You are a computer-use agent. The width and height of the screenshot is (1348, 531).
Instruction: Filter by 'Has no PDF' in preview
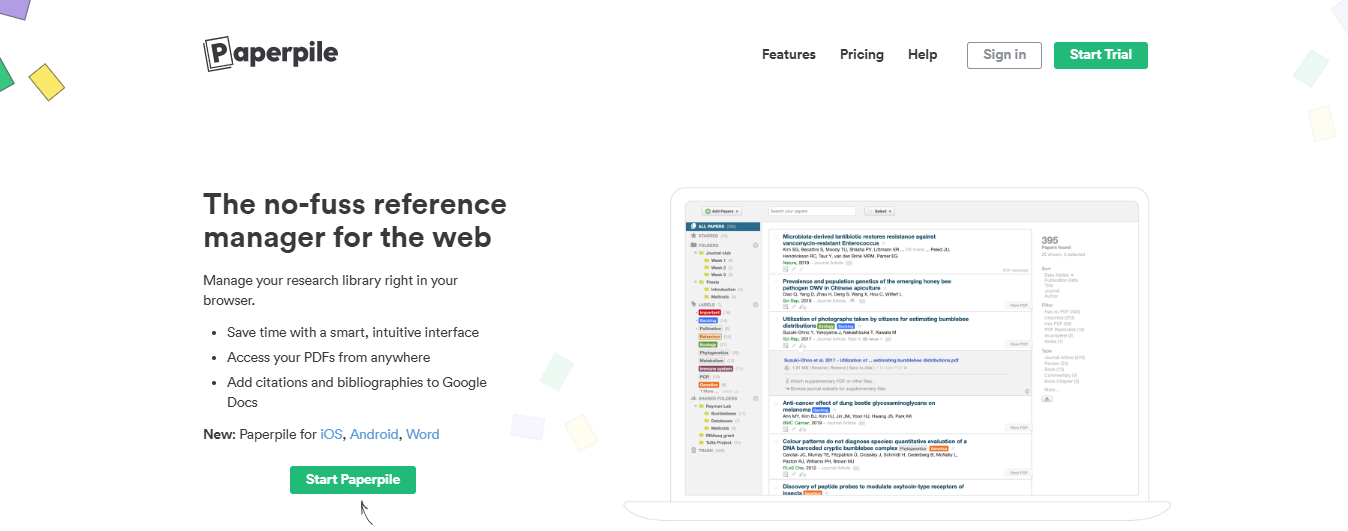[x=1062, y=311]
